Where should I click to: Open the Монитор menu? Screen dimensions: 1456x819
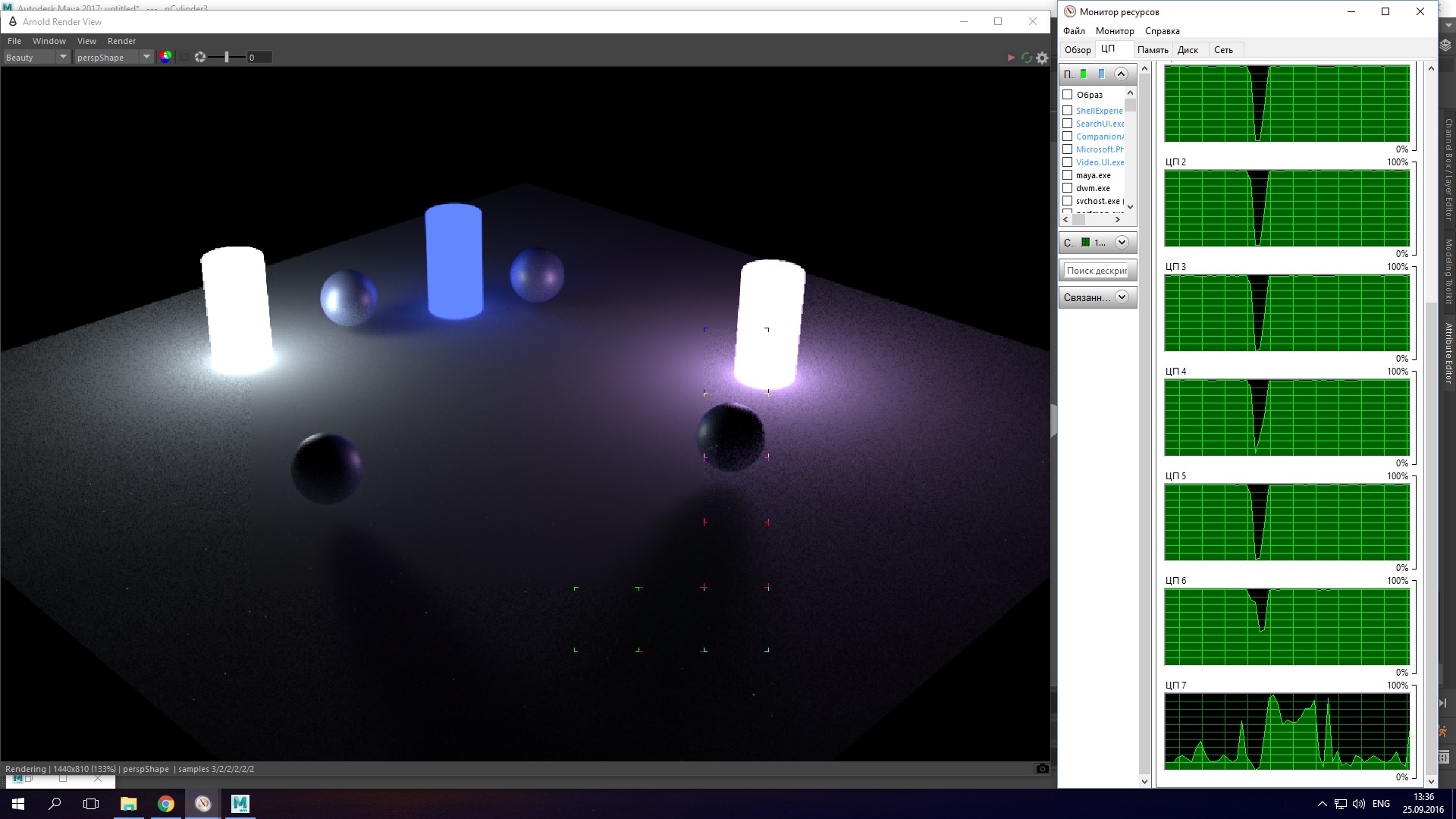coord(1115,31)
